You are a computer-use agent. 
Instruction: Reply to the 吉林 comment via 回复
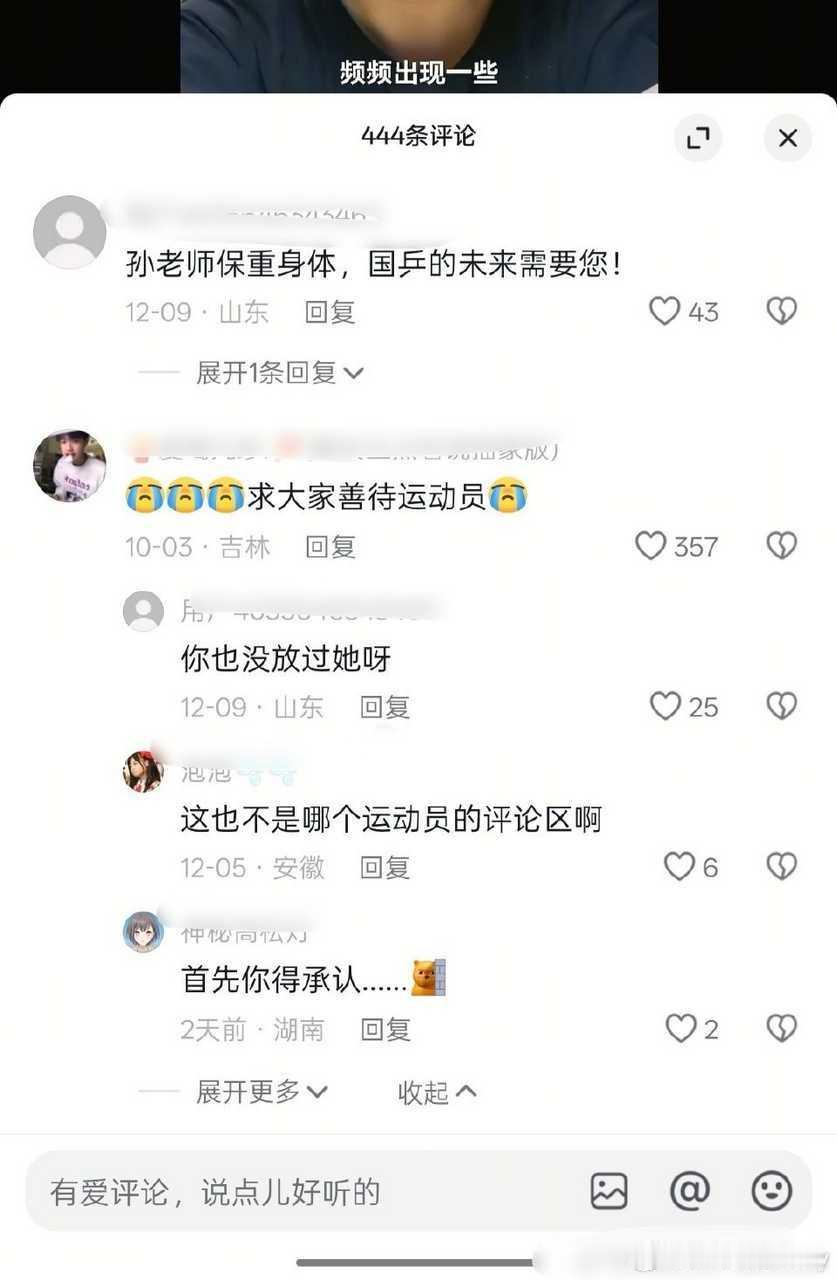click(x=330, y=546)
